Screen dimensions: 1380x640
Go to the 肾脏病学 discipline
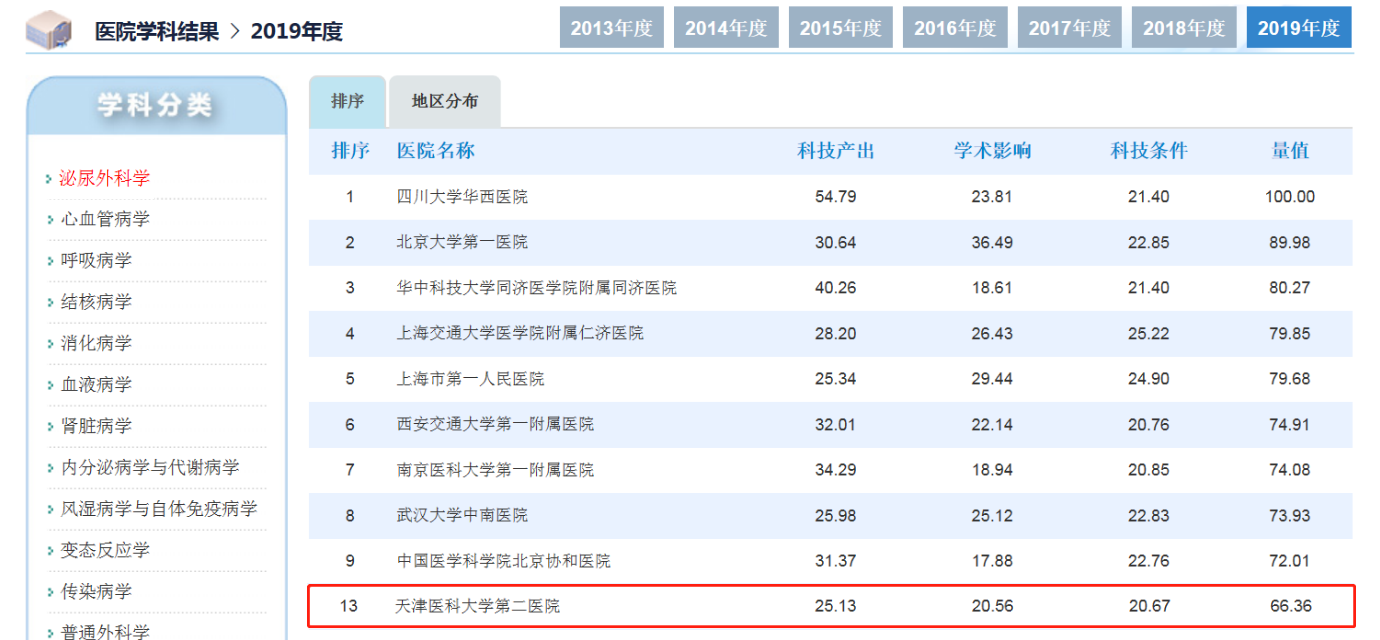(96, 426)
